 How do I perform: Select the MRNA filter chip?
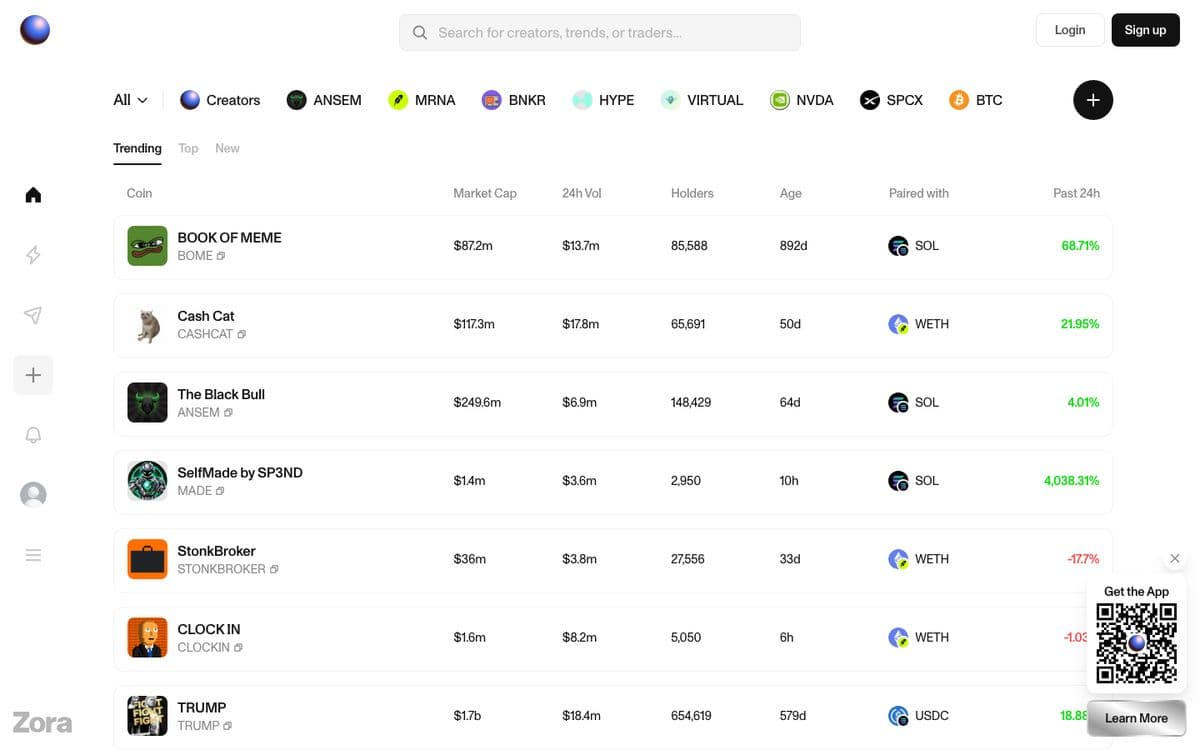(422, 100)
